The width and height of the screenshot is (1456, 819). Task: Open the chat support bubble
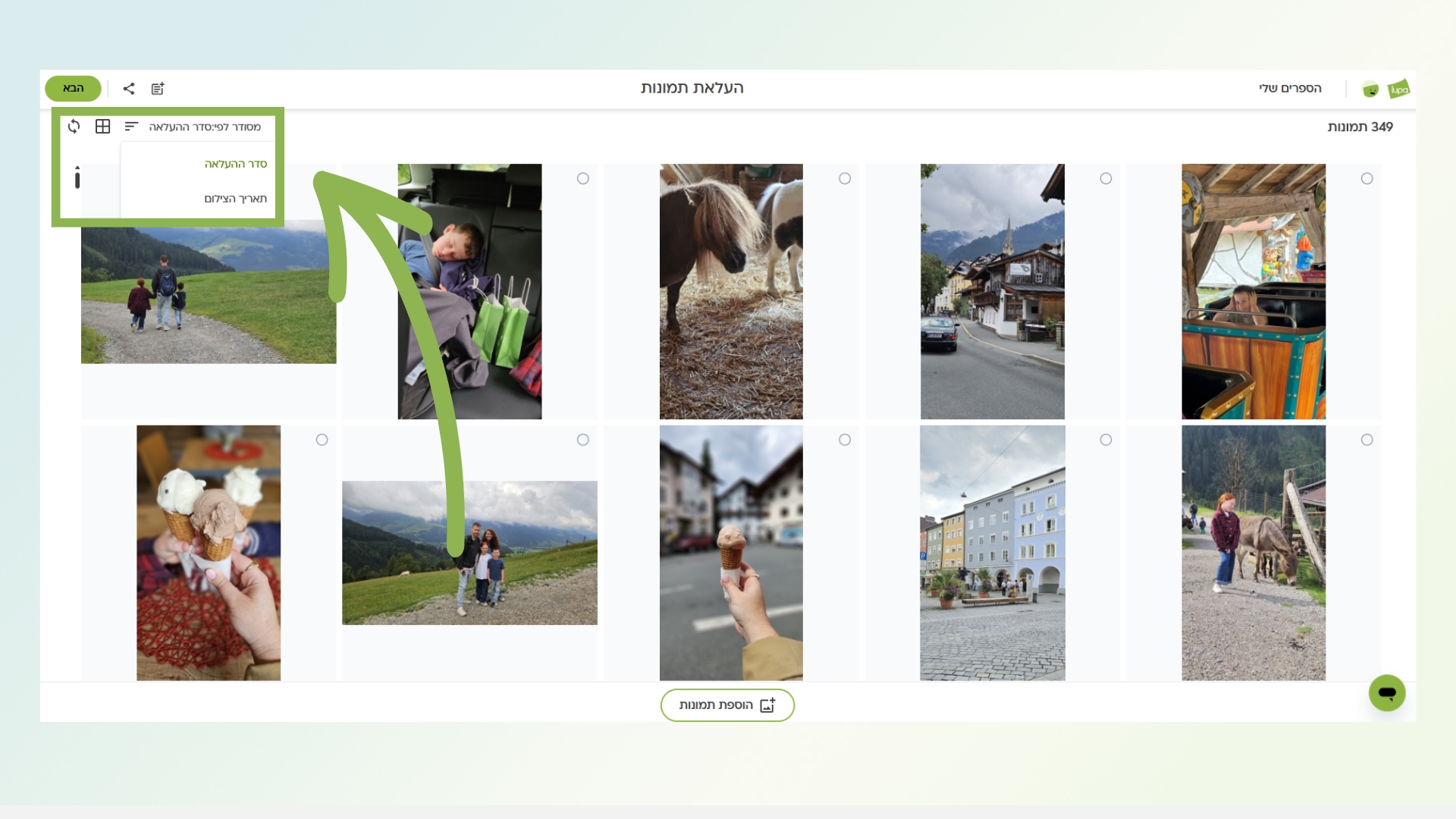(x=1386, y=692)
